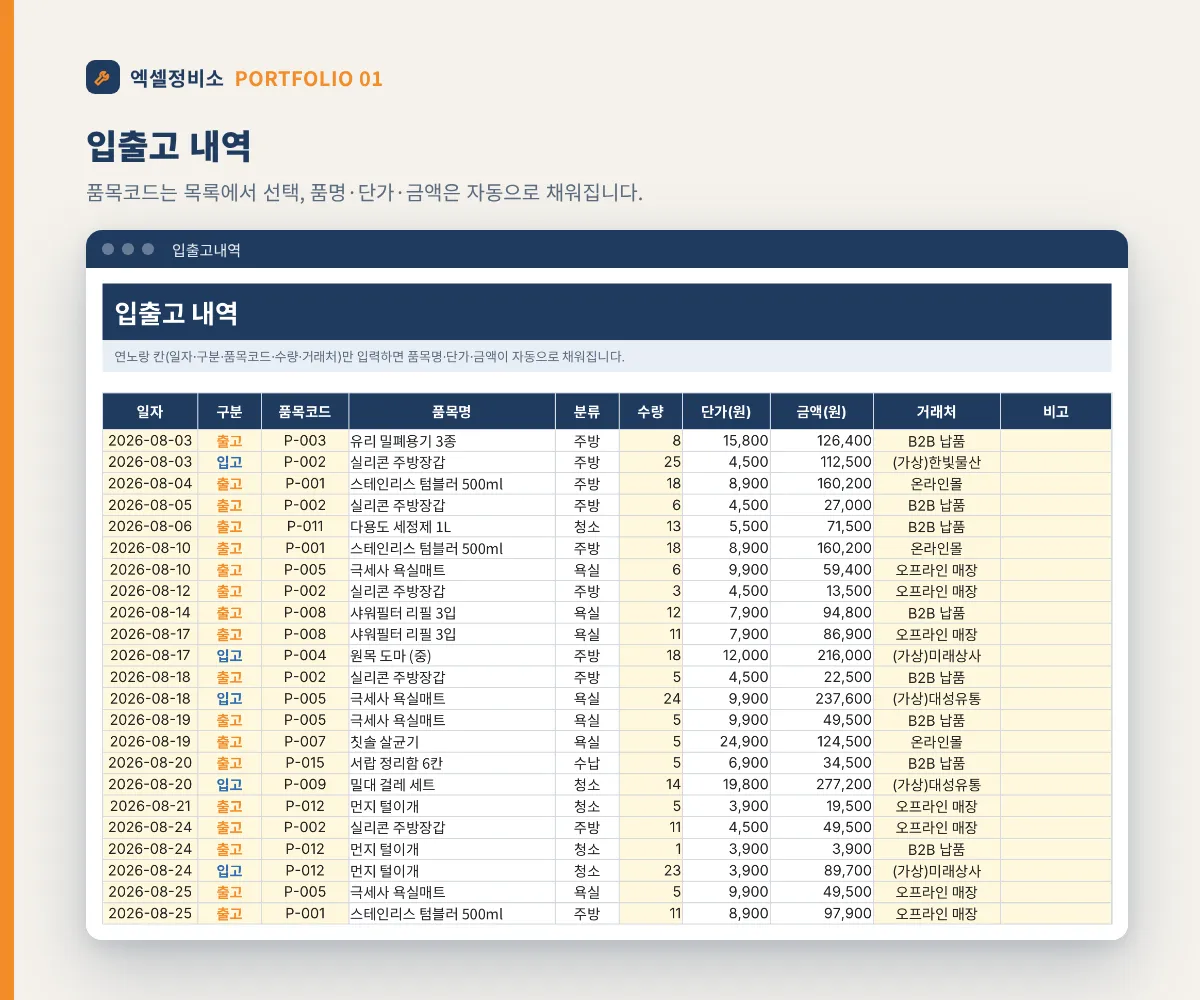Screen dimensions: 1200x1000
Task: Select the unit price cell 5,500
Action: click(727, 526)
